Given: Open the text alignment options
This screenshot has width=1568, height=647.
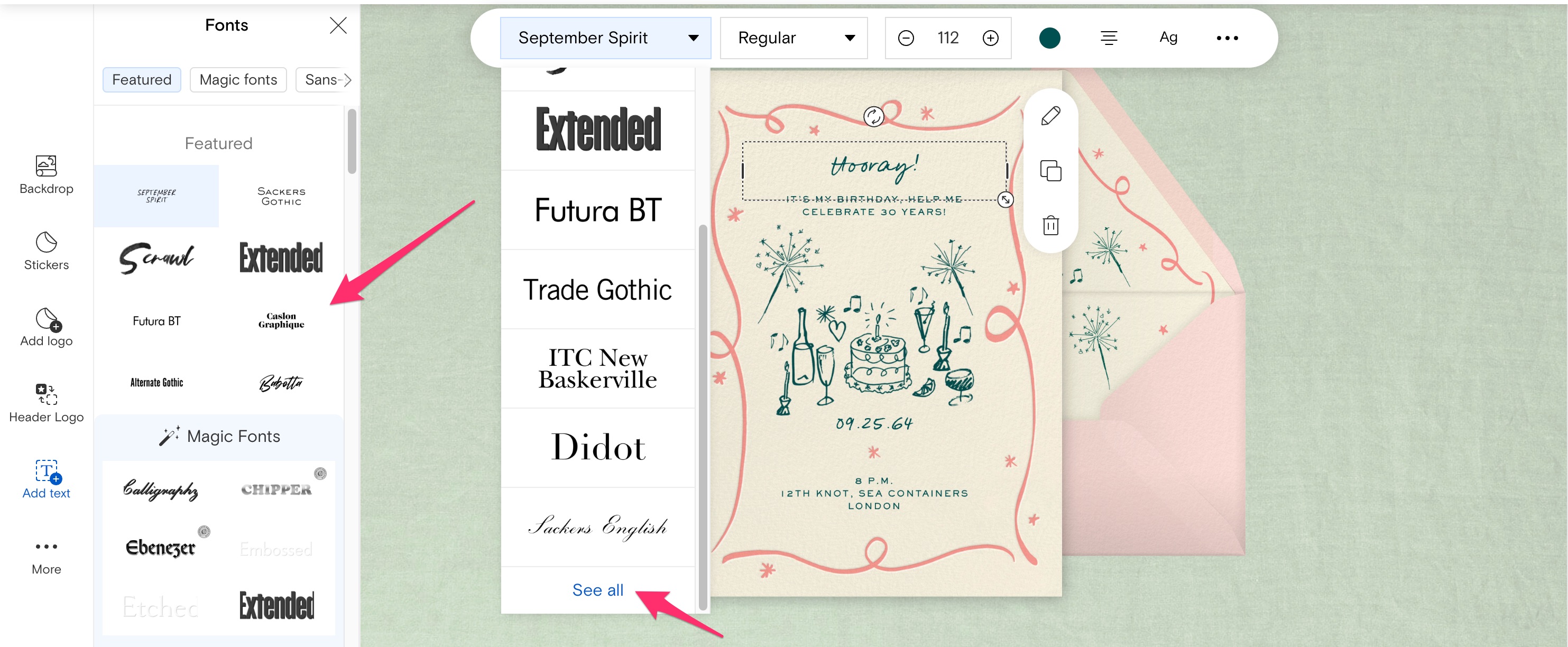Looking at the screenshot, I should (x=1109, y=38).
